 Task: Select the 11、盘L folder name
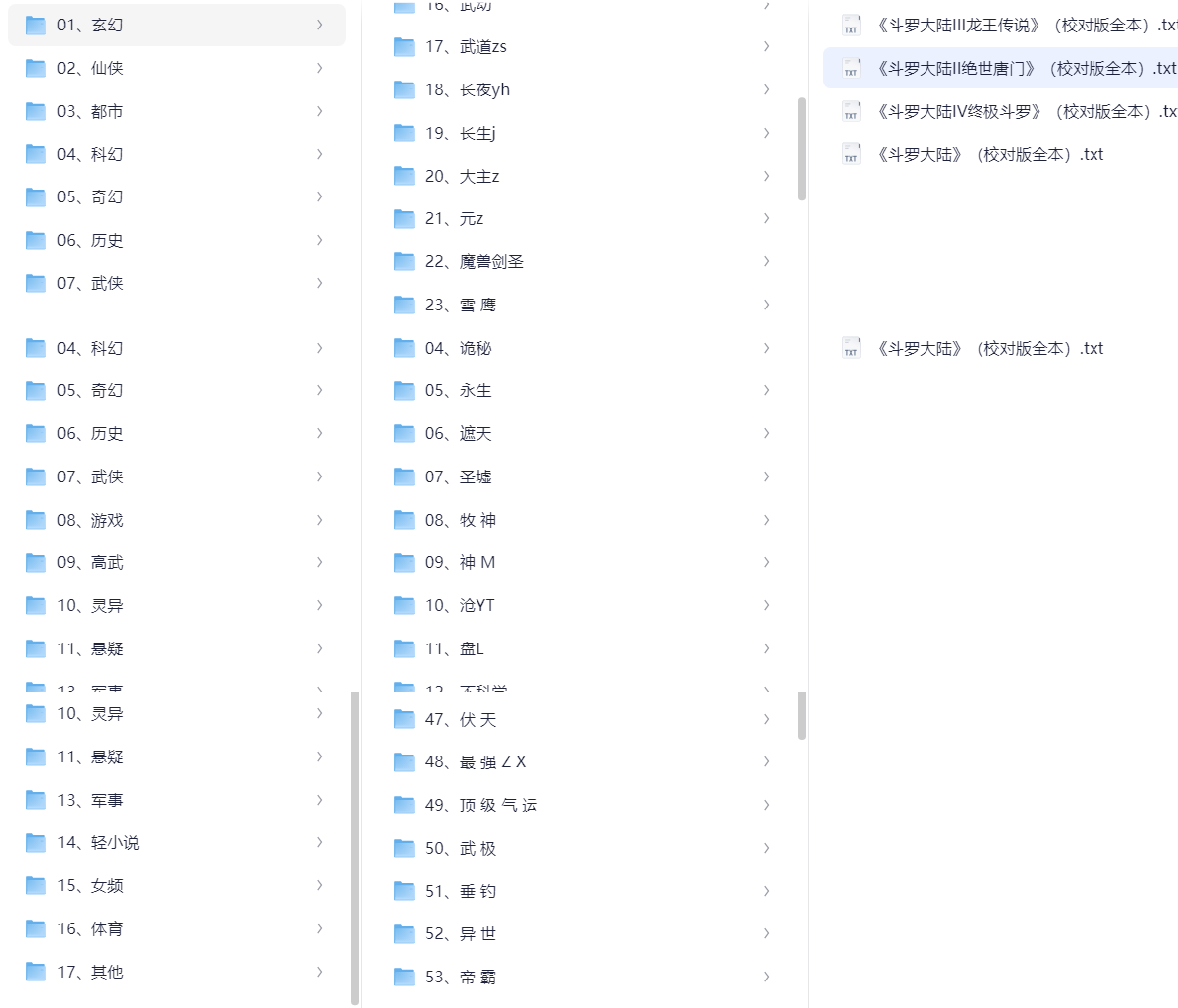pos(455,649)
